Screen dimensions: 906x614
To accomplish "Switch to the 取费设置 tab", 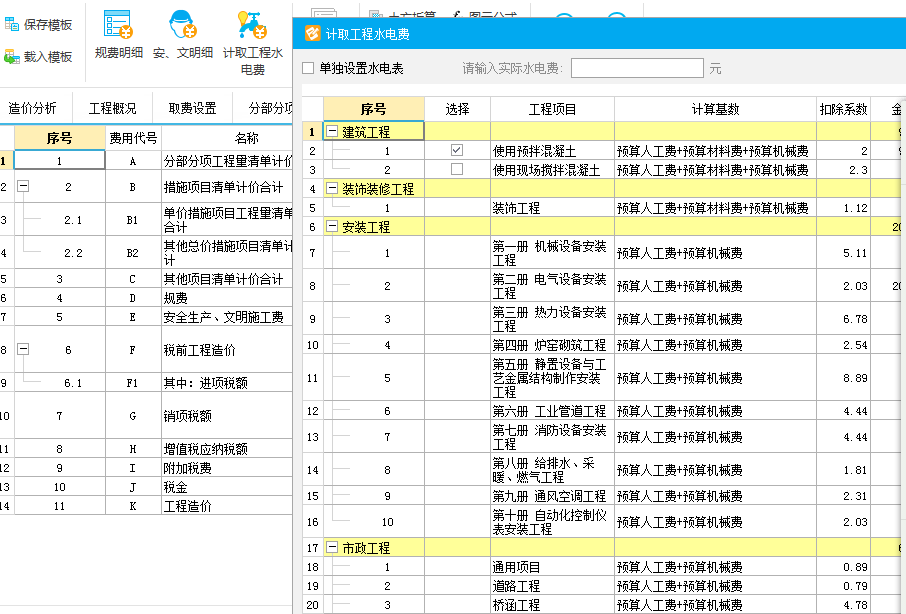I will [x=192, y=108].
